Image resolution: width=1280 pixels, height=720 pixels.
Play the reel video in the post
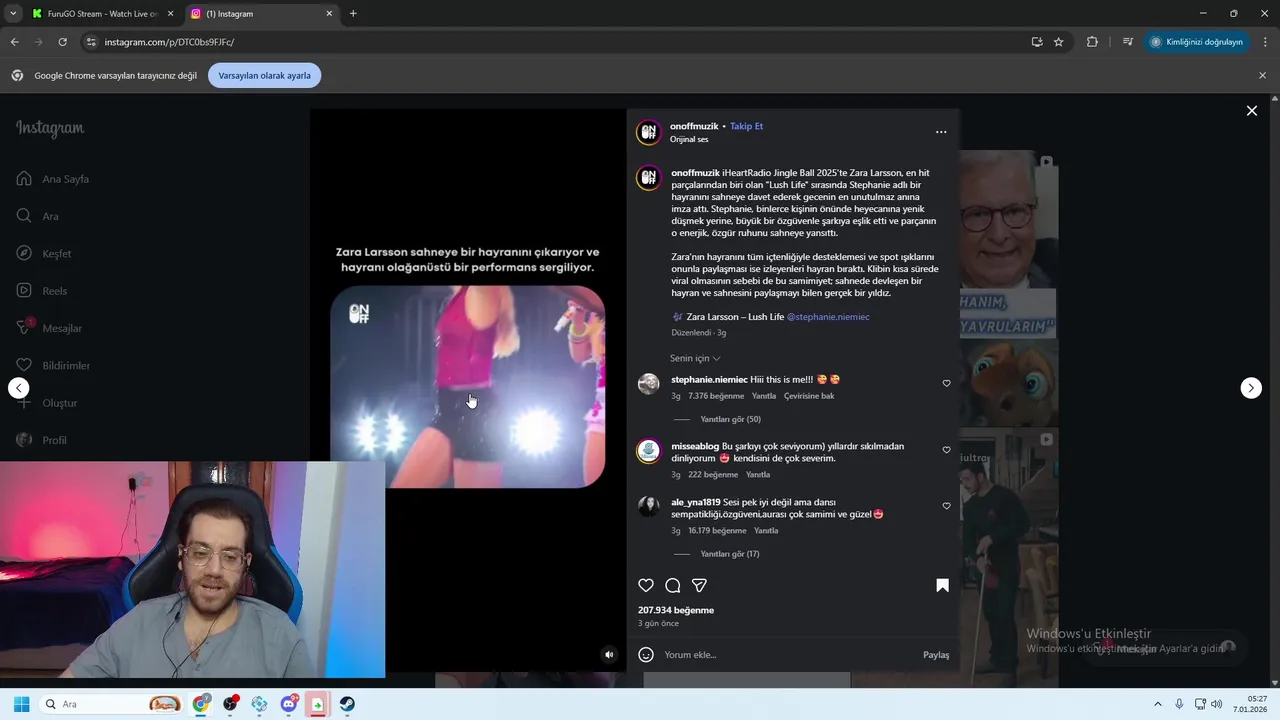click(467, 387)
